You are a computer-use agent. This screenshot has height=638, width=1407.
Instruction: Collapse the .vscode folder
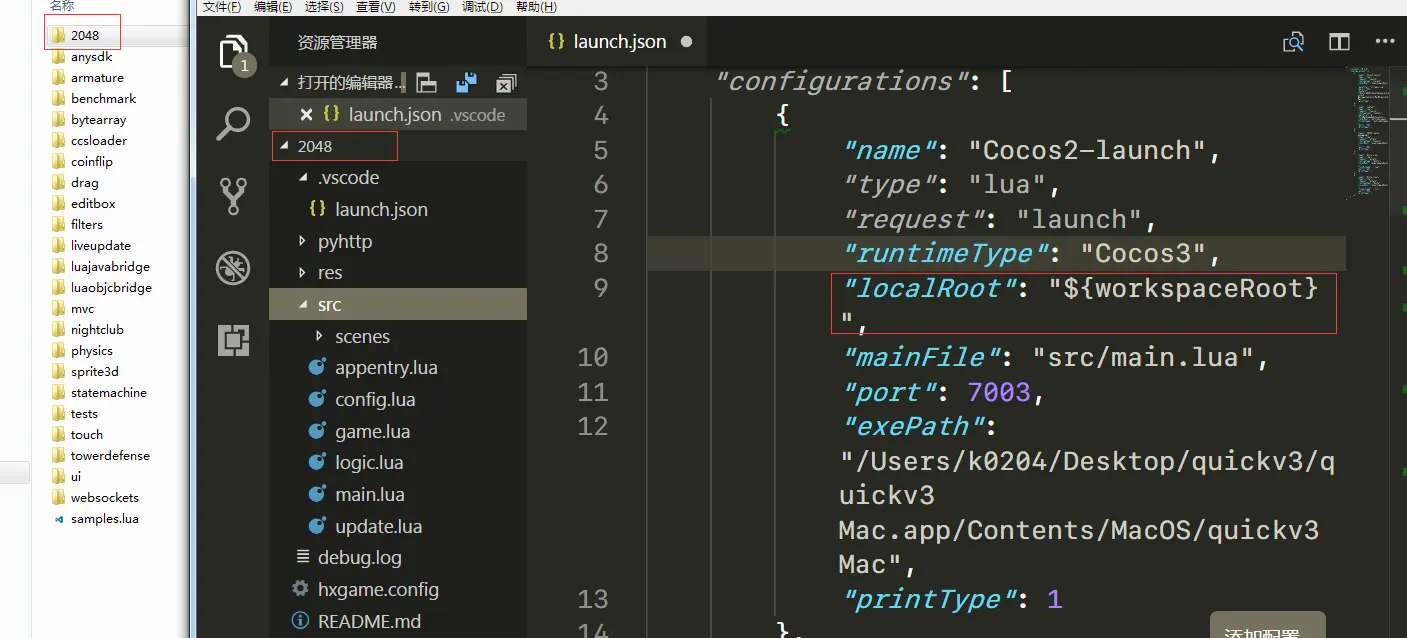pyautogui.click(x=304, y=178)
